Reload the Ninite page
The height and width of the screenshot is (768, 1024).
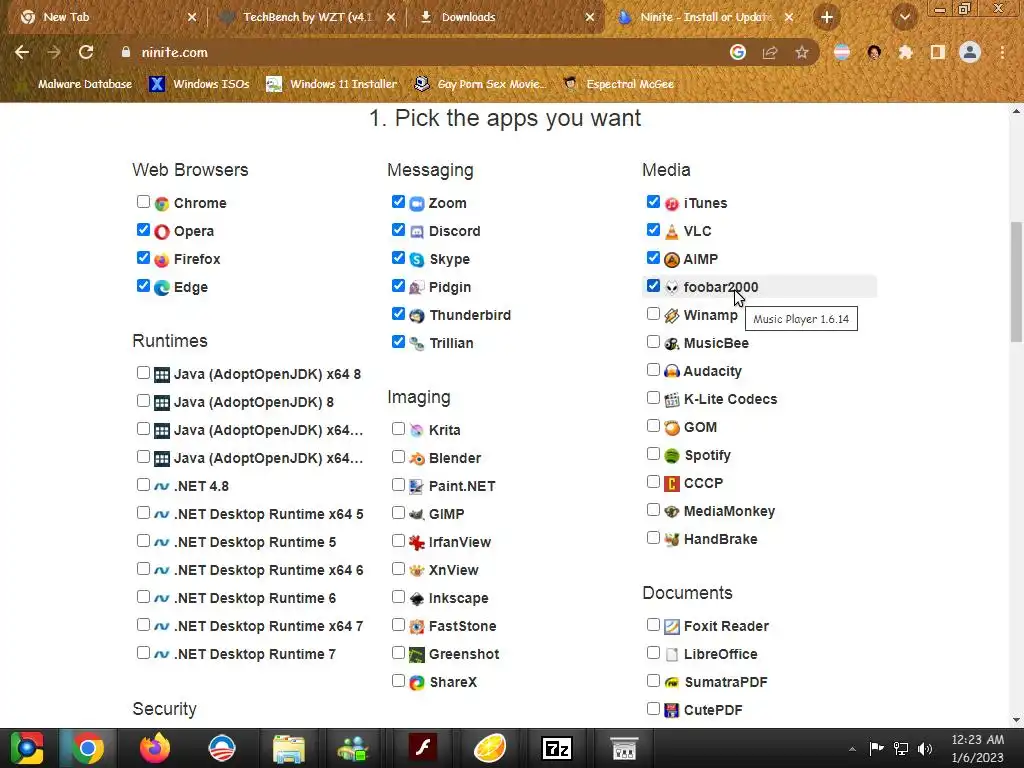[86, 52]
